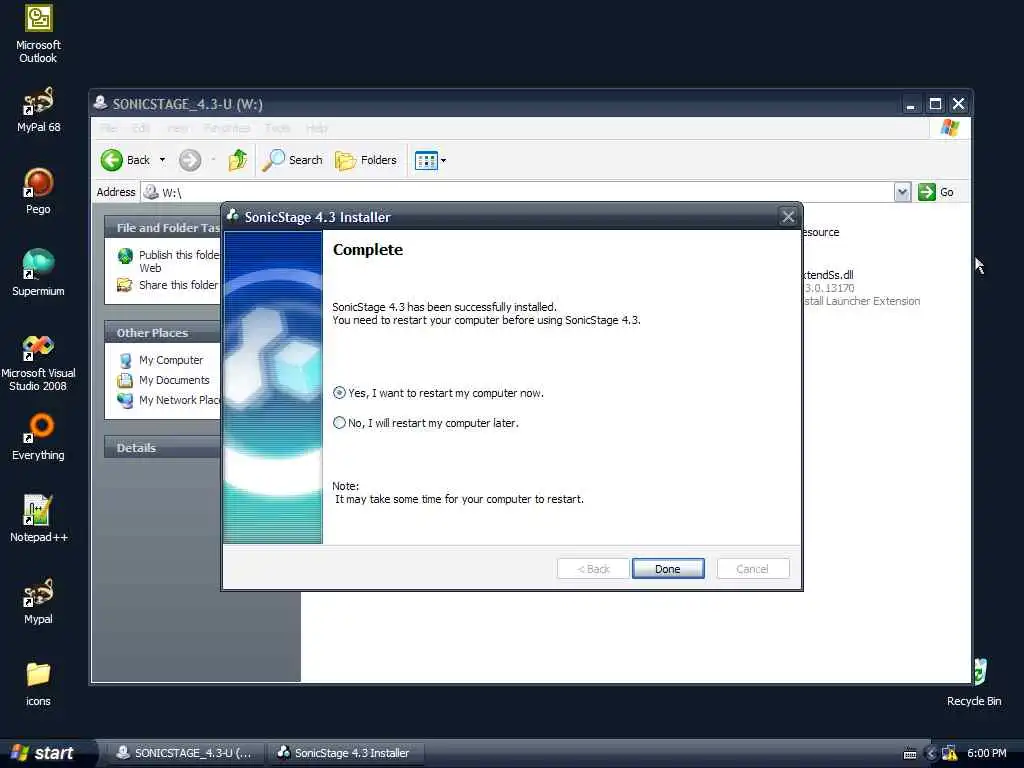This screenshot has width=1024, height=768.
Task: Click the warning-badge tray icon
Action: click(x=950, y=753)
